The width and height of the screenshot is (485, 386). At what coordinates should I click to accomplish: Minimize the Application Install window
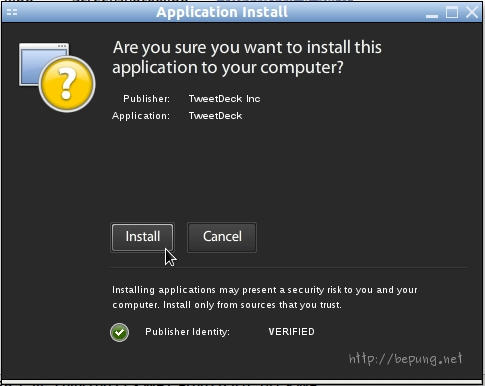[x=432, y=16]
